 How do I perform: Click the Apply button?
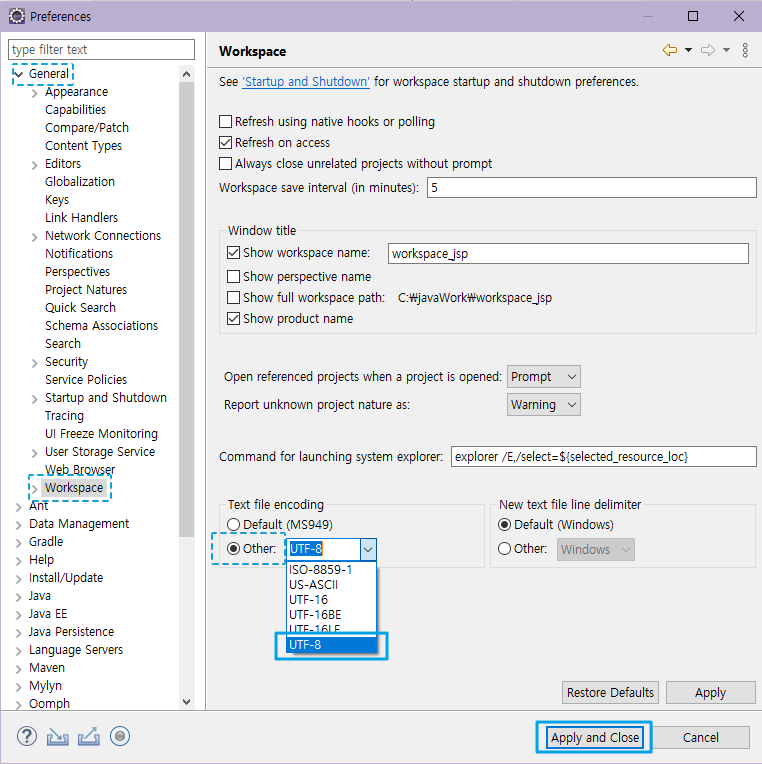pos(710,692)
